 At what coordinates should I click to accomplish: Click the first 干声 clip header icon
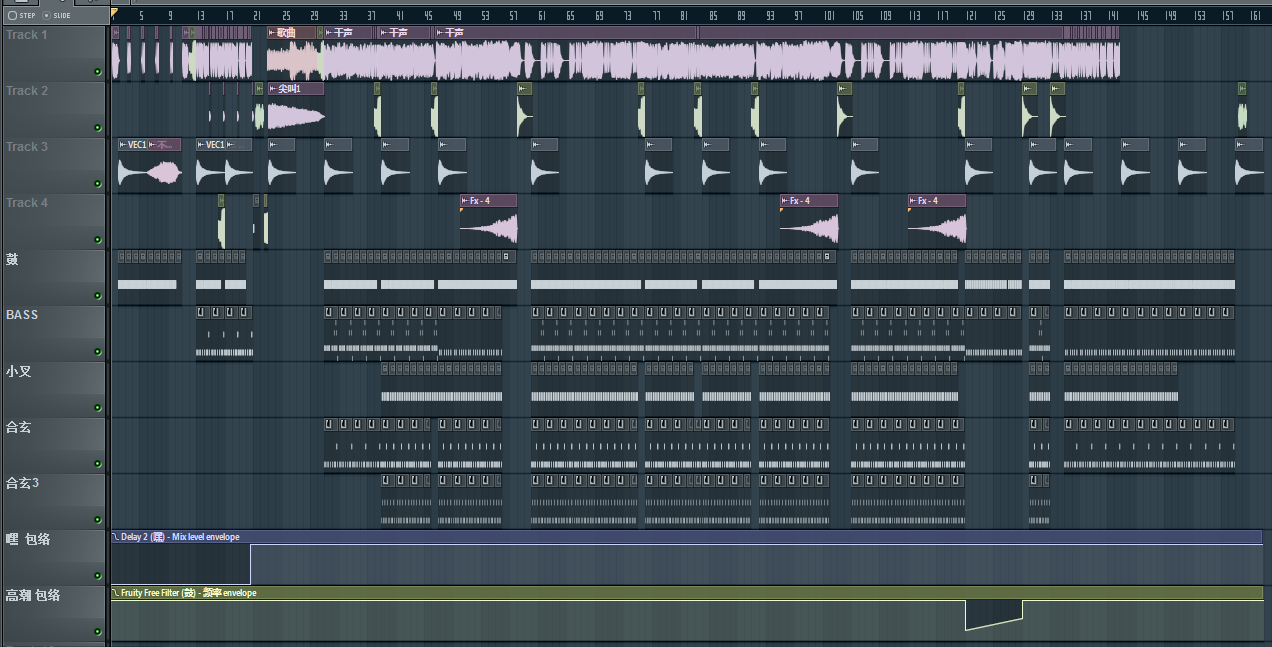click(328, 33)
